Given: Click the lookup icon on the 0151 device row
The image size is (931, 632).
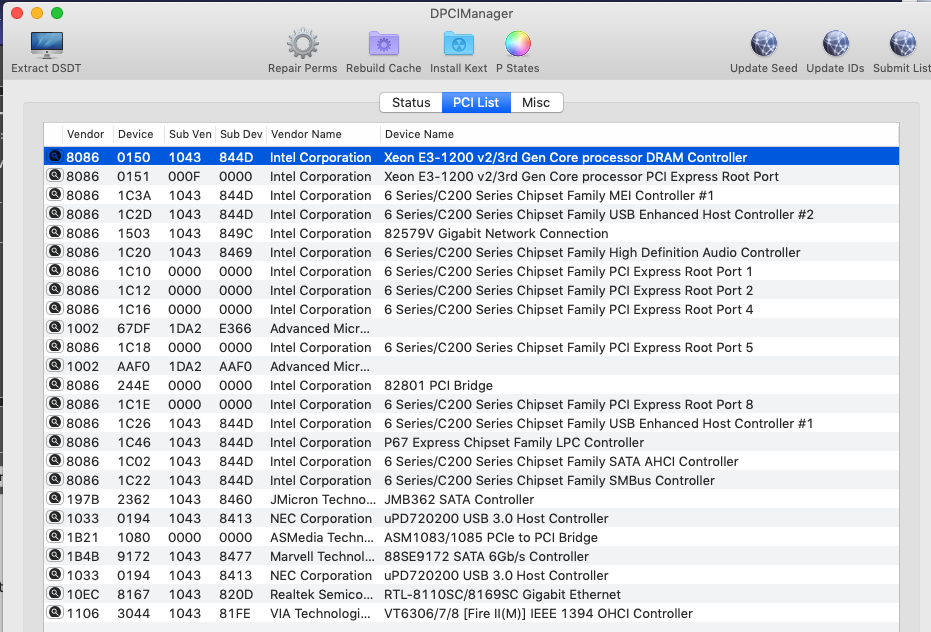Looking at the screenshot, I should point(55,176).
